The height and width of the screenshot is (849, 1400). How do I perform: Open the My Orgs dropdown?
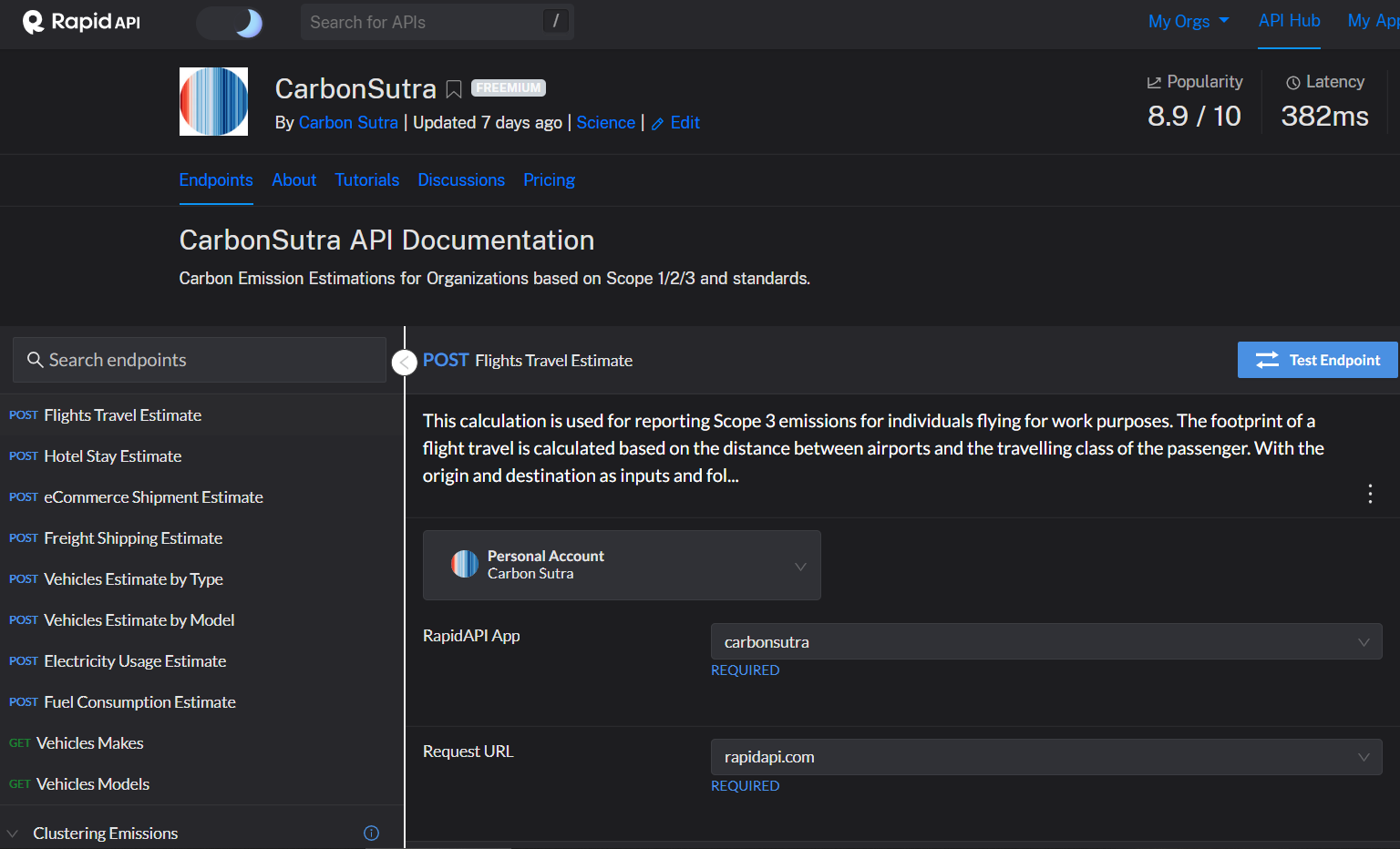pyautogui.click(x=1189, y=21)
